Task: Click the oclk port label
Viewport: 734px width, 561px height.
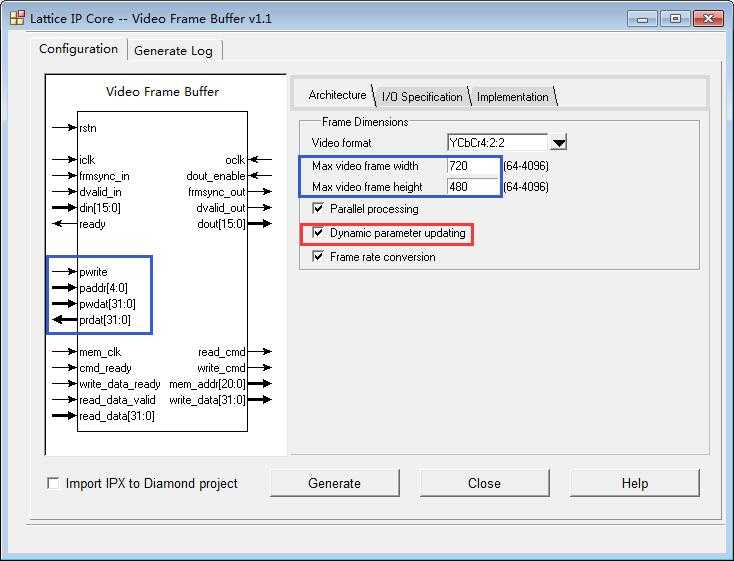Action: [235, 160]
